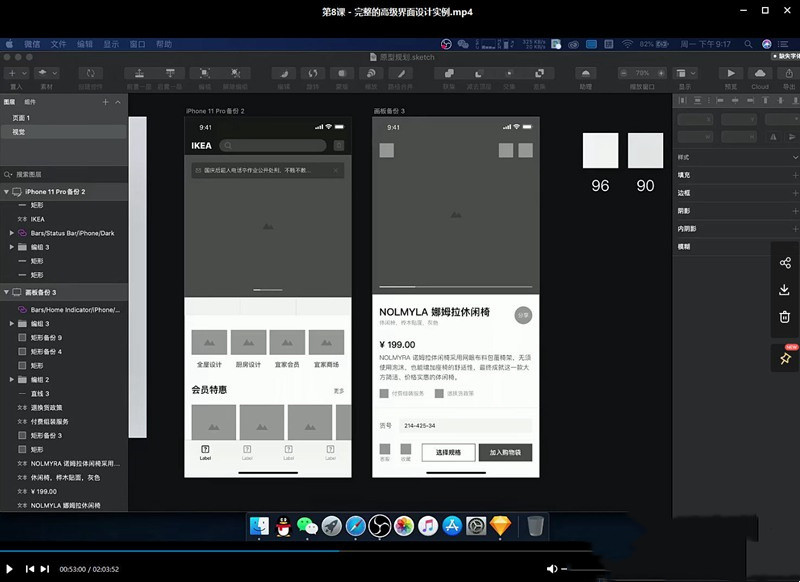Collapse the 画板备份 3 artboard group
This screenshot has width=800, height=582.
point(6,292)
